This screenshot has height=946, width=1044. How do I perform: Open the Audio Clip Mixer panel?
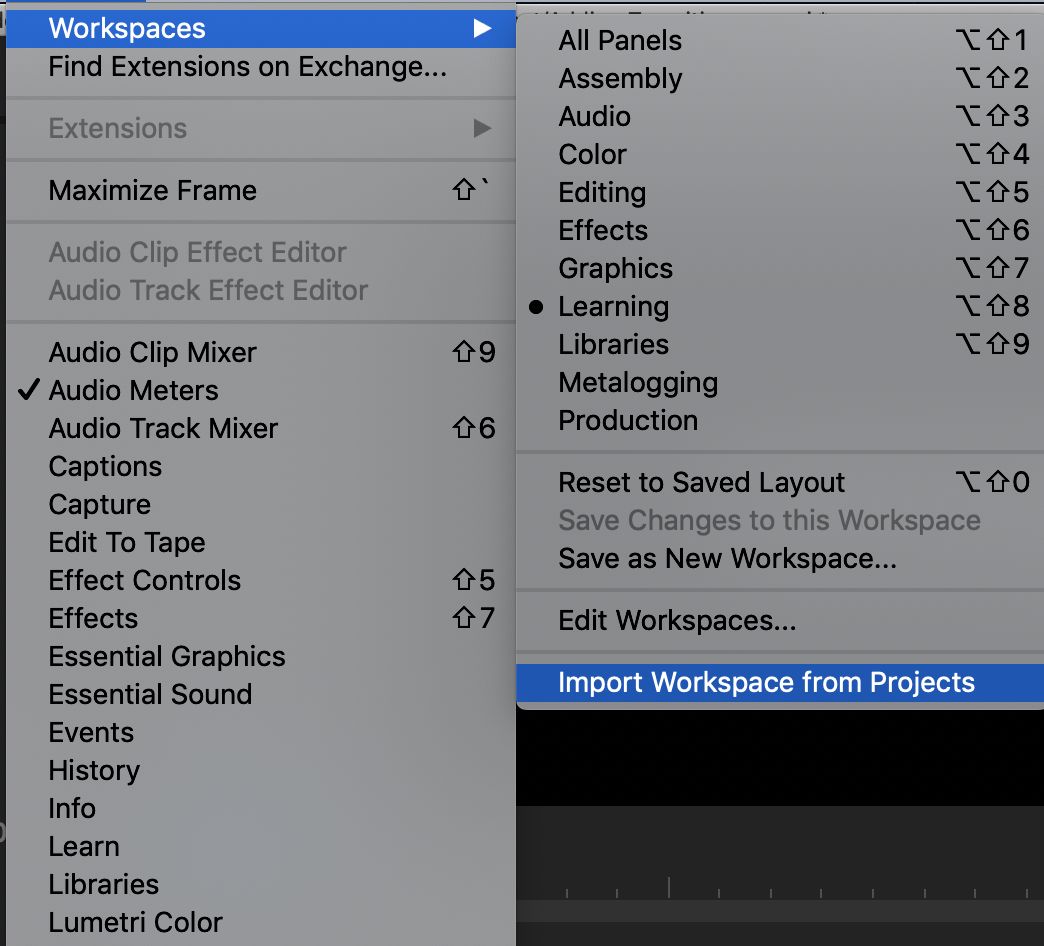(152, 352)
